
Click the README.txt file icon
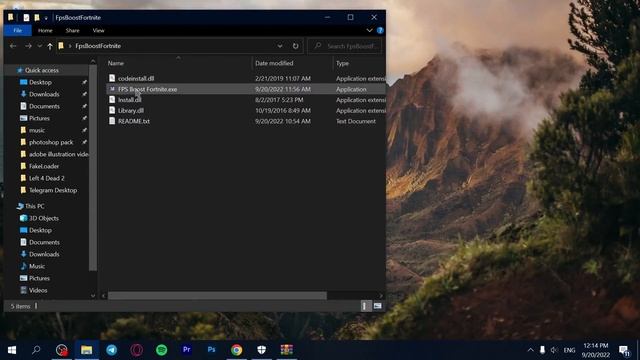click(112, 121)
